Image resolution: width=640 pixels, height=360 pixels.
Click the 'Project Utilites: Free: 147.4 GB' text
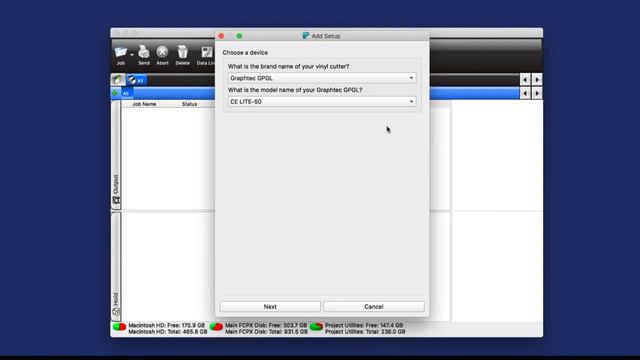364,325
